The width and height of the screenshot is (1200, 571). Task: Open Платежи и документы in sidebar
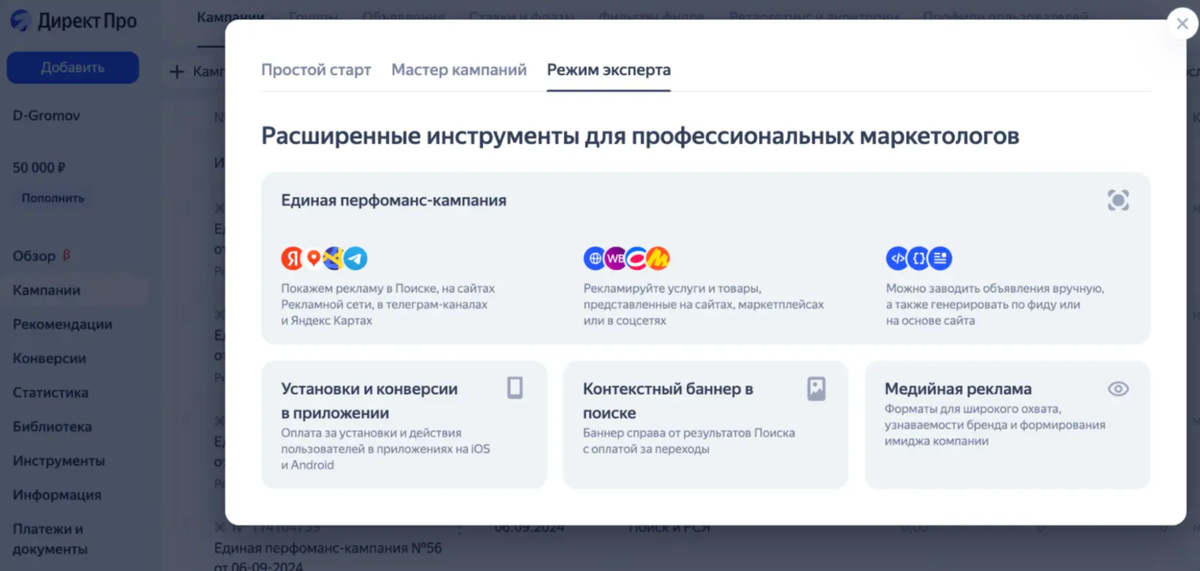(x=48, y=539)
